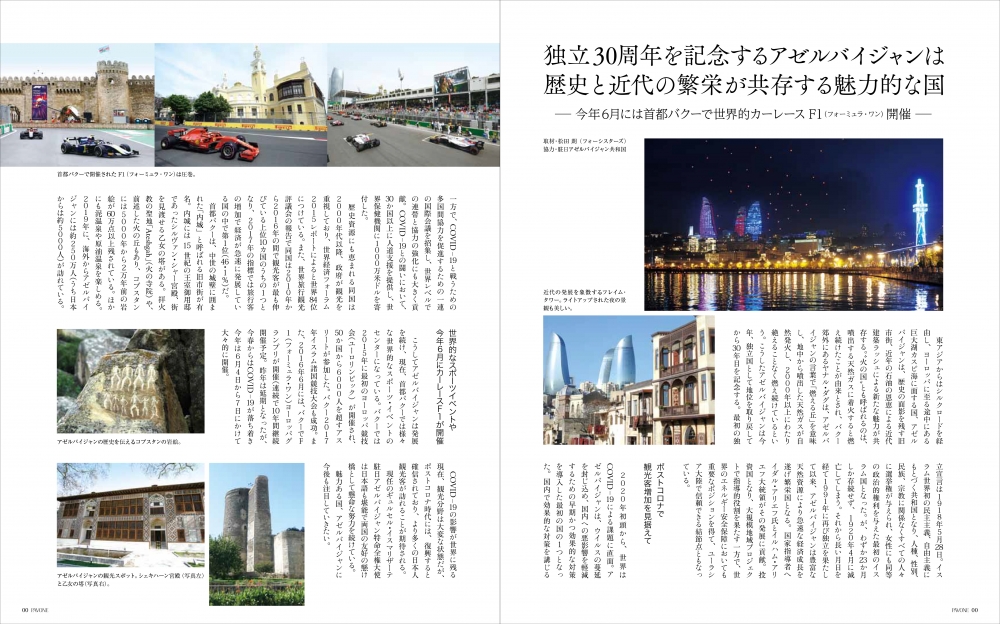This screenshot has width=1000, height=624.
Task: Click the F2 car at castle wall photo
Action: tap(77, 105)
